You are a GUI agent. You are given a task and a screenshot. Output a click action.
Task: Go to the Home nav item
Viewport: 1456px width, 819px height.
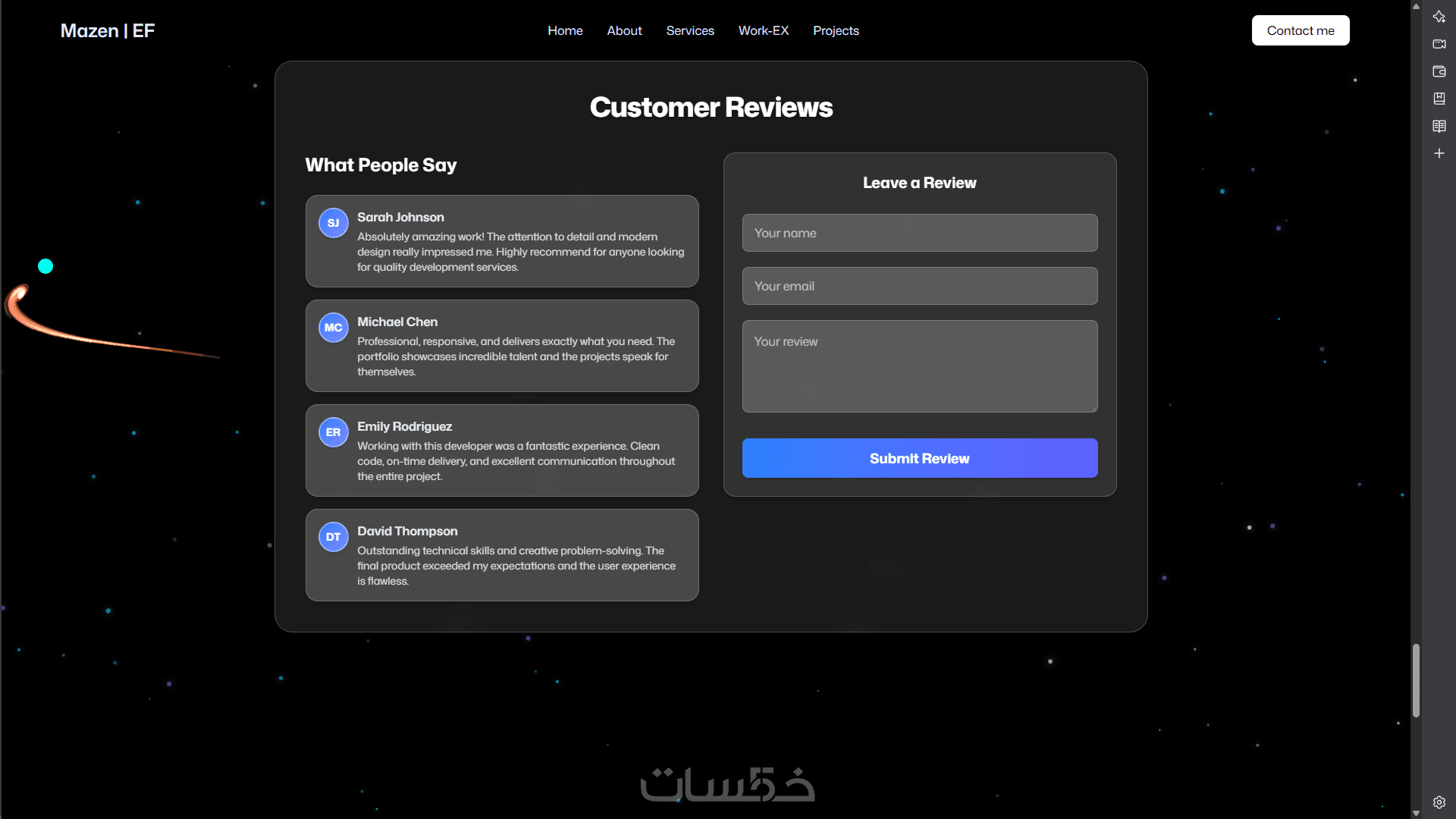pyautogui.click(x=565, y=30)
